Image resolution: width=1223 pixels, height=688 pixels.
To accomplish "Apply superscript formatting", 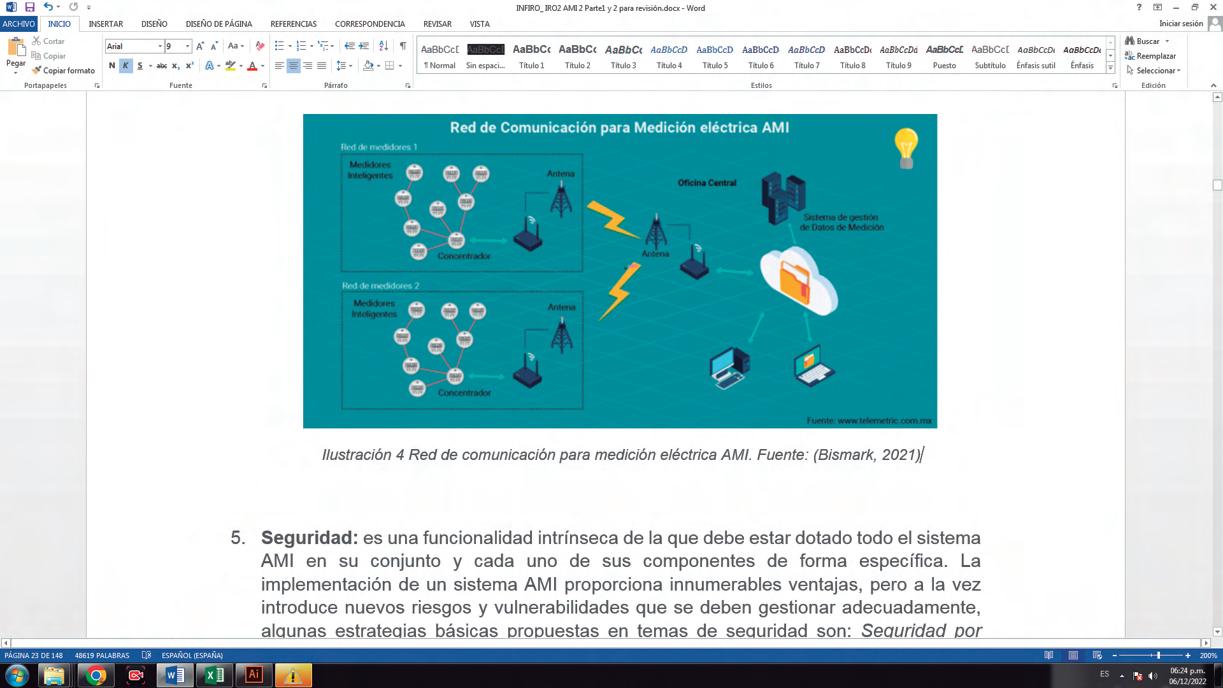I will [x=190, y=66].
